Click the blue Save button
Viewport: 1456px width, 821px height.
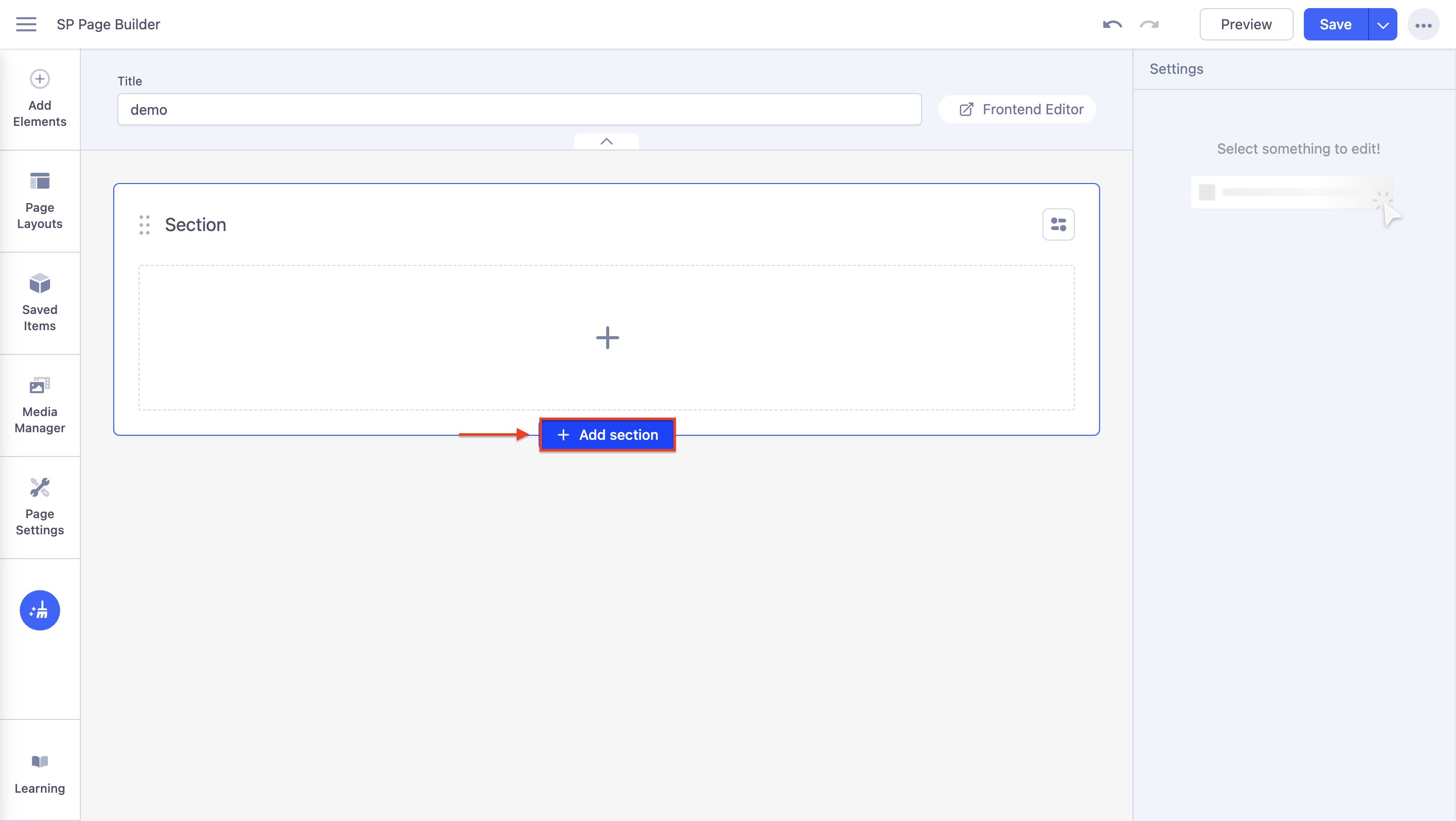coord(1335,24)
